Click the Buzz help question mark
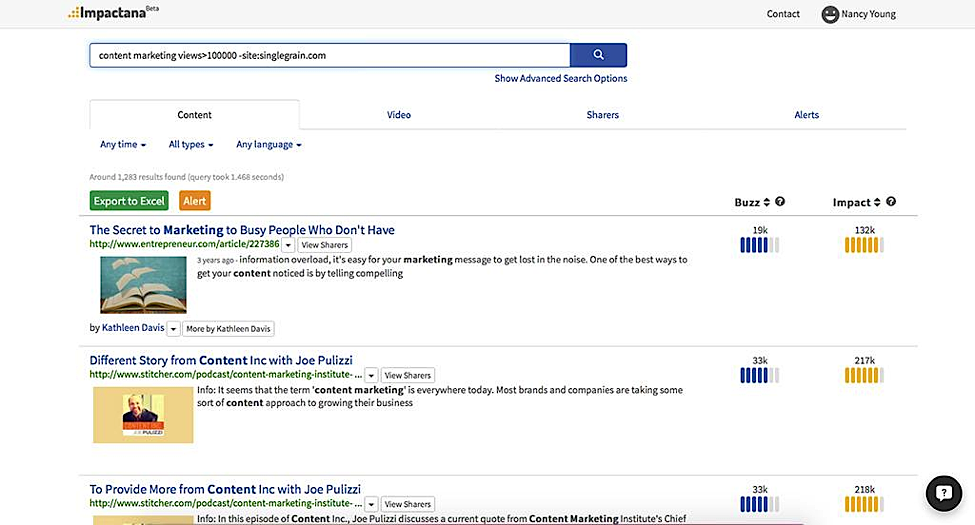 [x=780, y=202]
